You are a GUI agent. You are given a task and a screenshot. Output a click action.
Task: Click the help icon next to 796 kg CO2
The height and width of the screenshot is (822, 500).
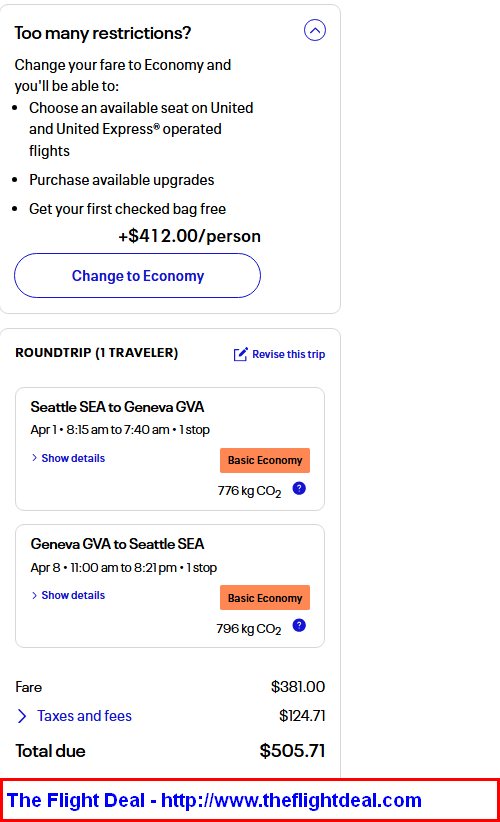point(299,625)
